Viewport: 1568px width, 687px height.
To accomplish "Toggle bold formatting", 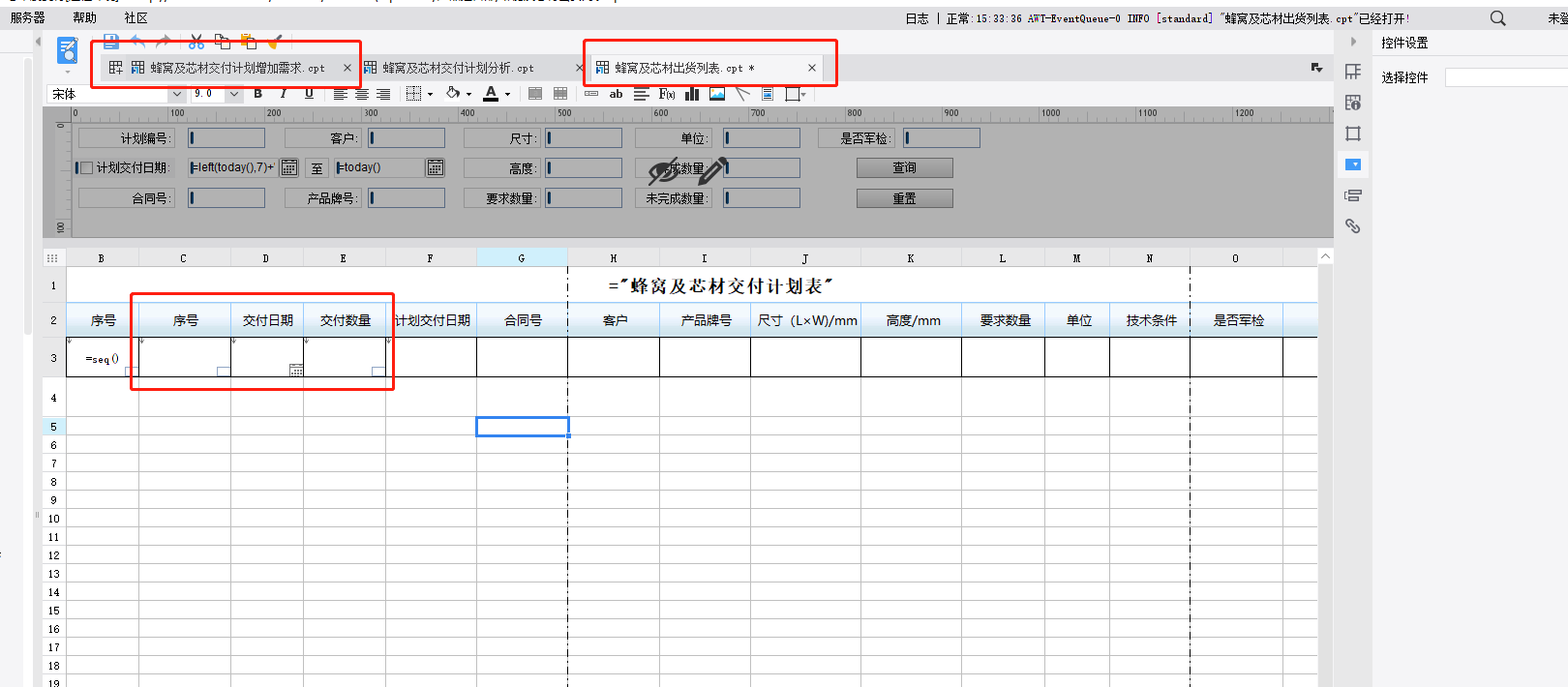I will [x=257, y=94].
